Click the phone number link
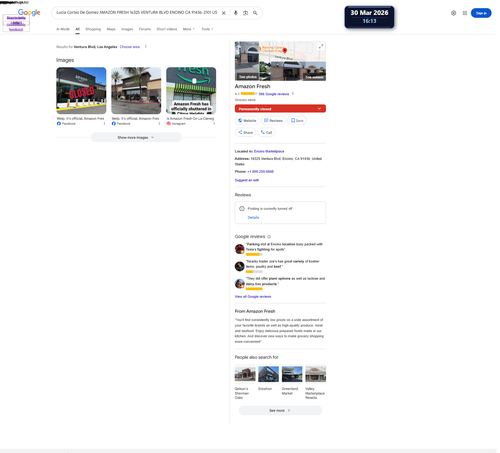The width and height of the screenshot is (500, 453). point(260,172)
